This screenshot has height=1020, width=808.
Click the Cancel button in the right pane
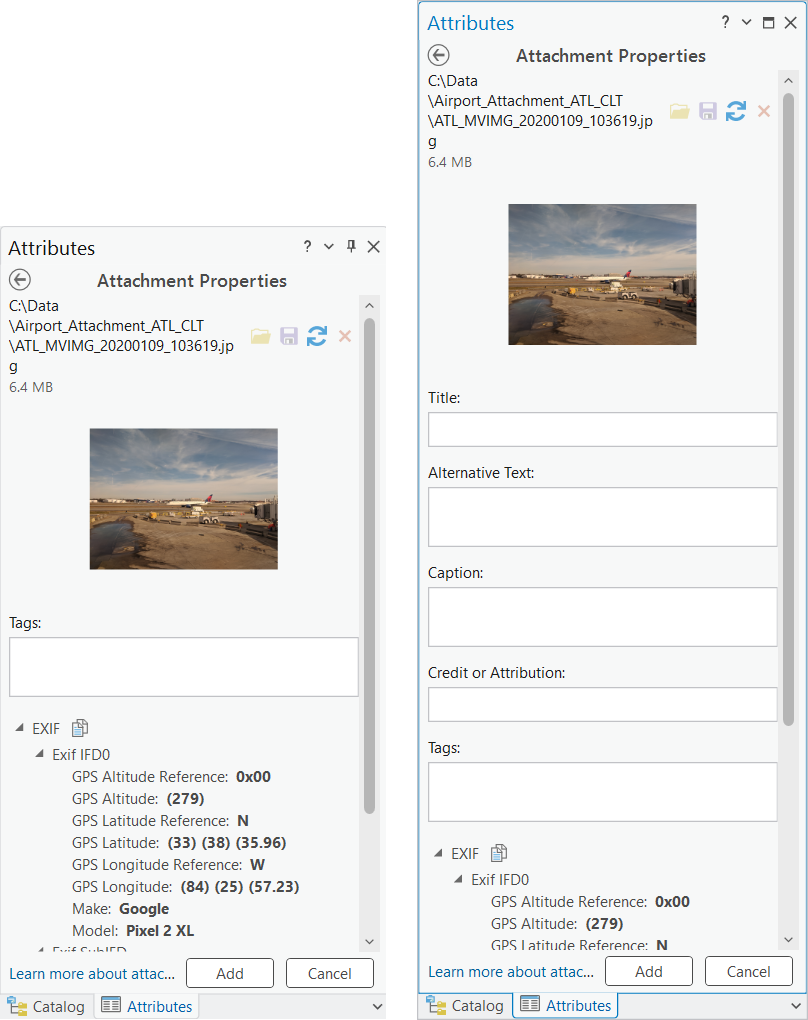tap(749, 971)
